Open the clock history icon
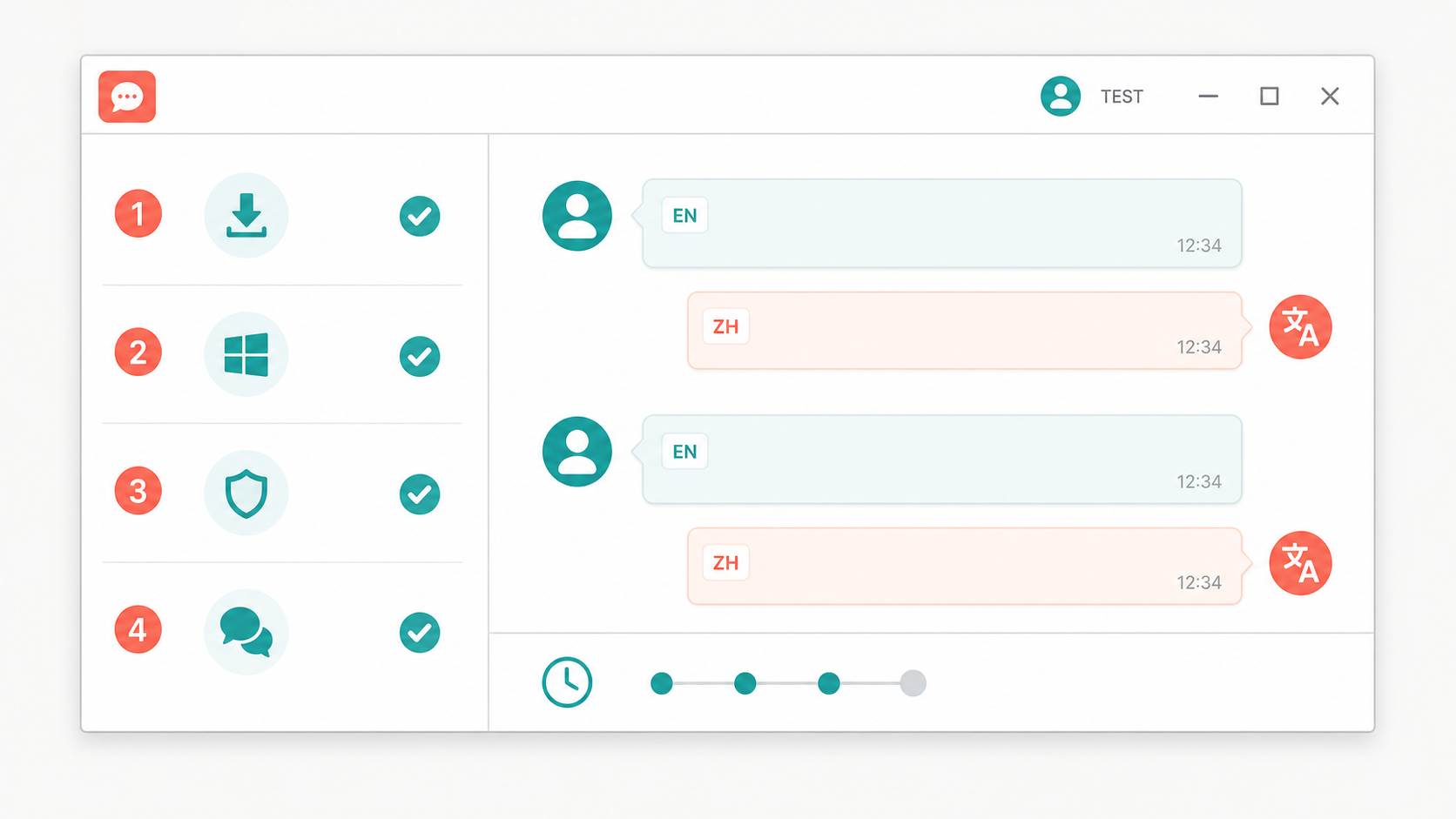Image resolution: width=1456 pixels, height=819 pixels. coord(567,682)
